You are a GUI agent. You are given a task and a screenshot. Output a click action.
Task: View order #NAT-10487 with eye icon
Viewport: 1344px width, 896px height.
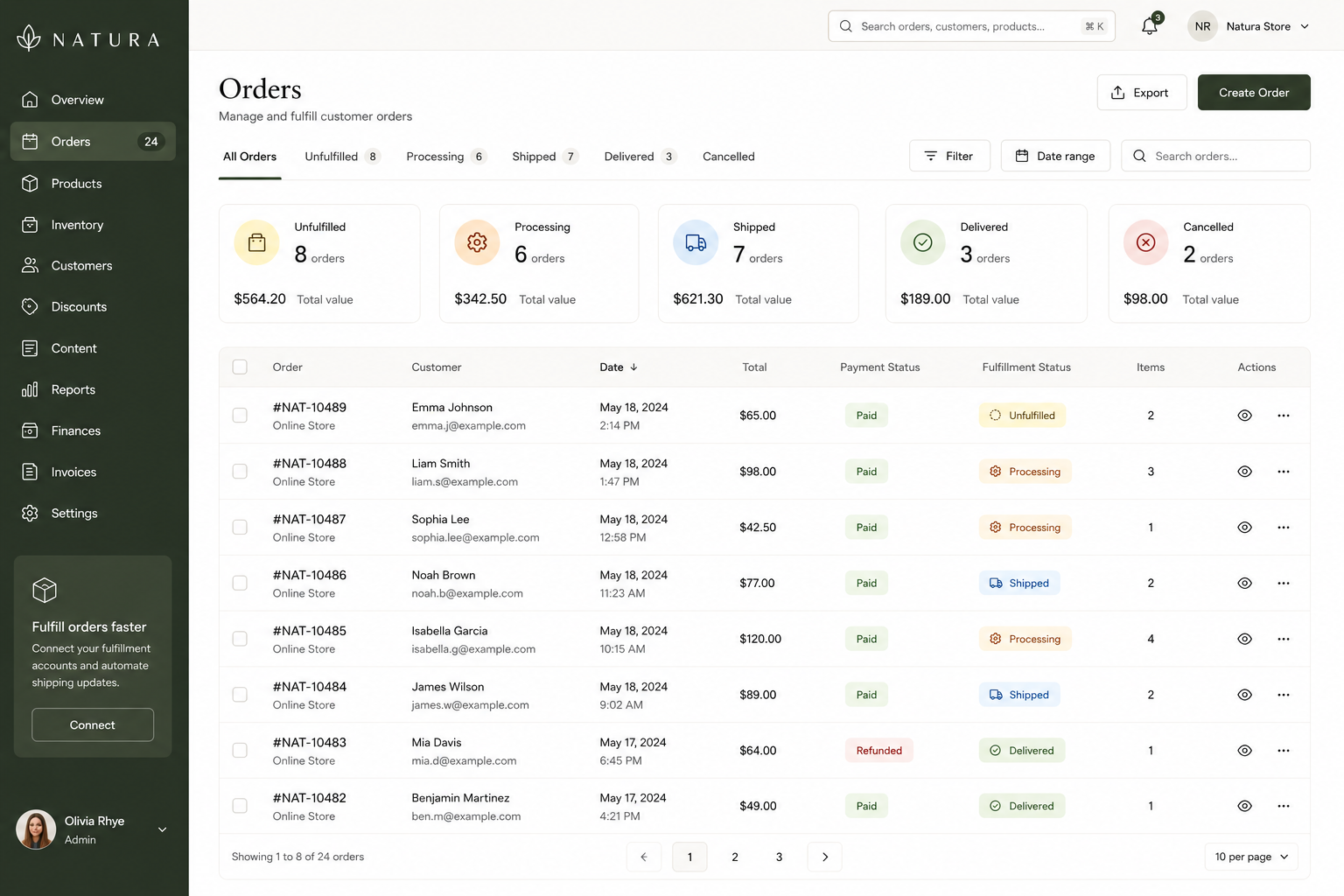(x=1244, y=527)
